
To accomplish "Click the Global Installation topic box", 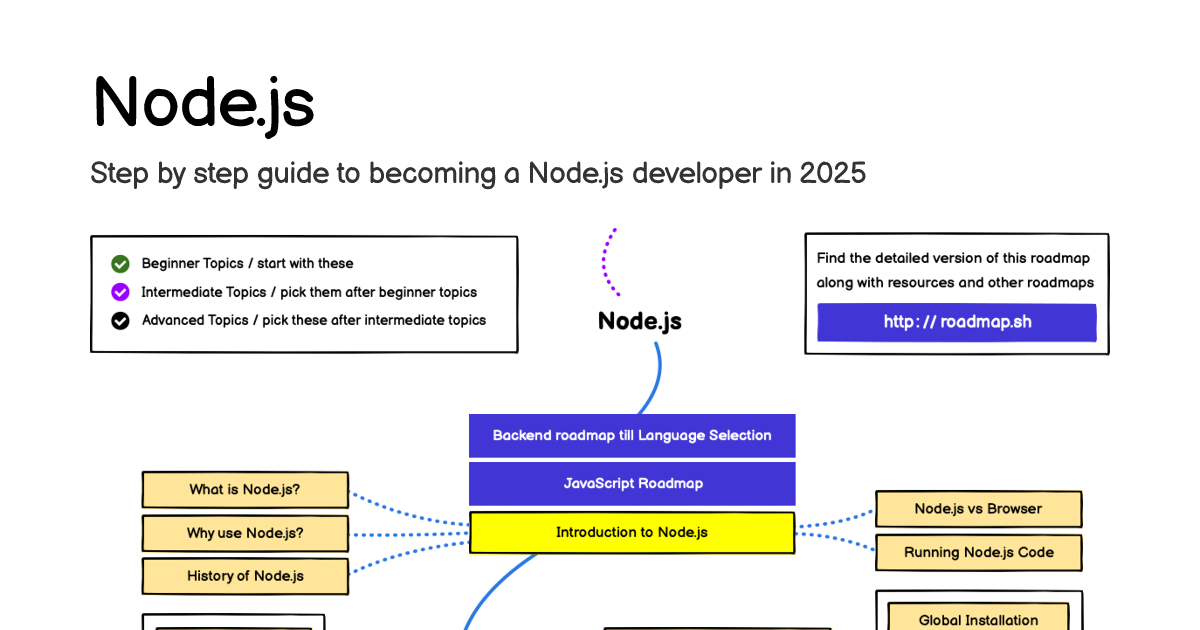I will click(x=978, y=619).
